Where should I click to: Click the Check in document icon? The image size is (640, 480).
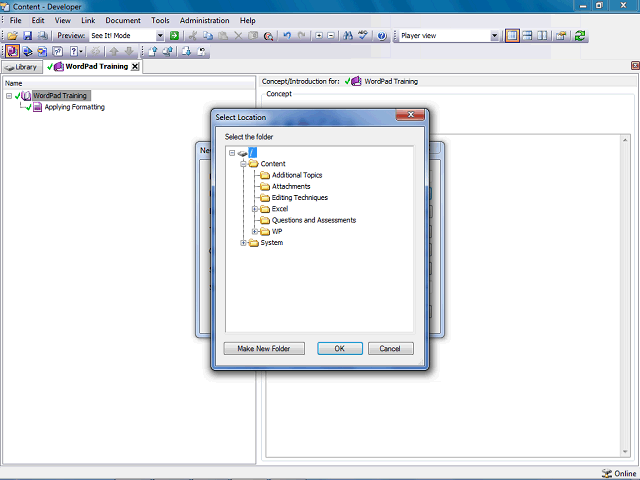pos(153,51)
